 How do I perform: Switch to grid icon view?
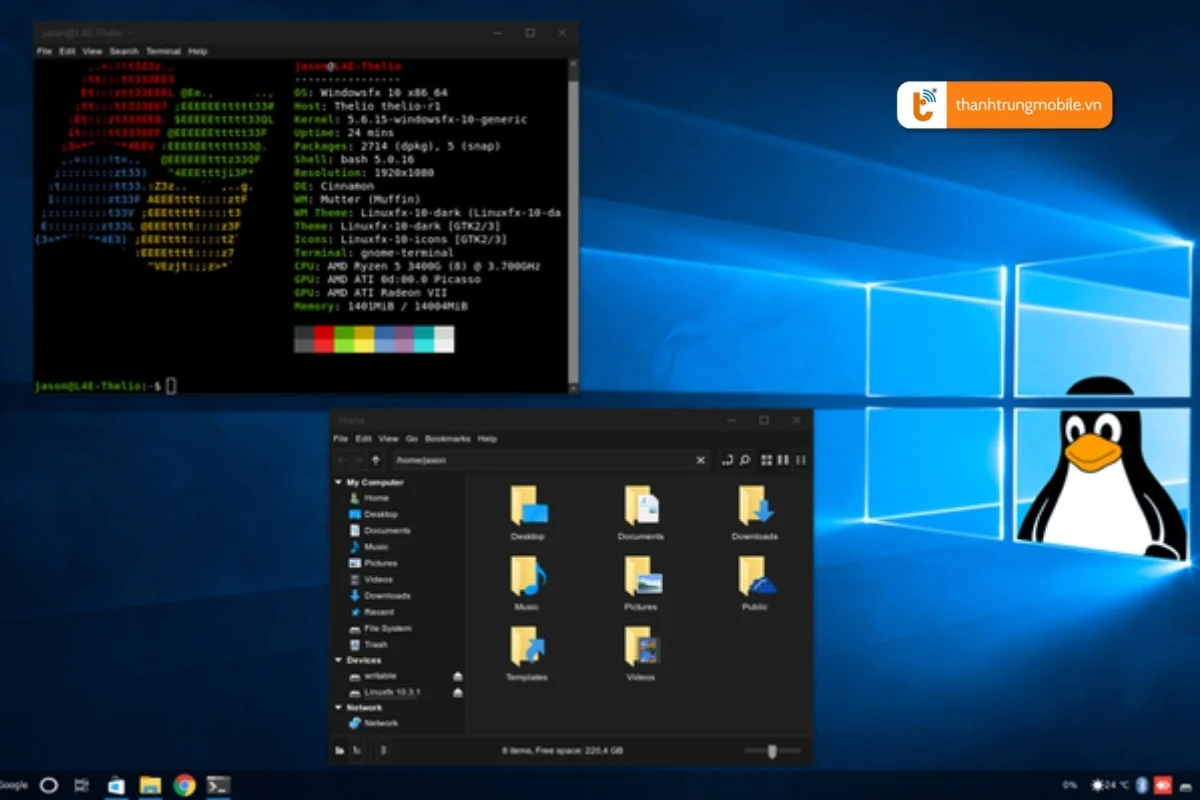pos(768,460)
